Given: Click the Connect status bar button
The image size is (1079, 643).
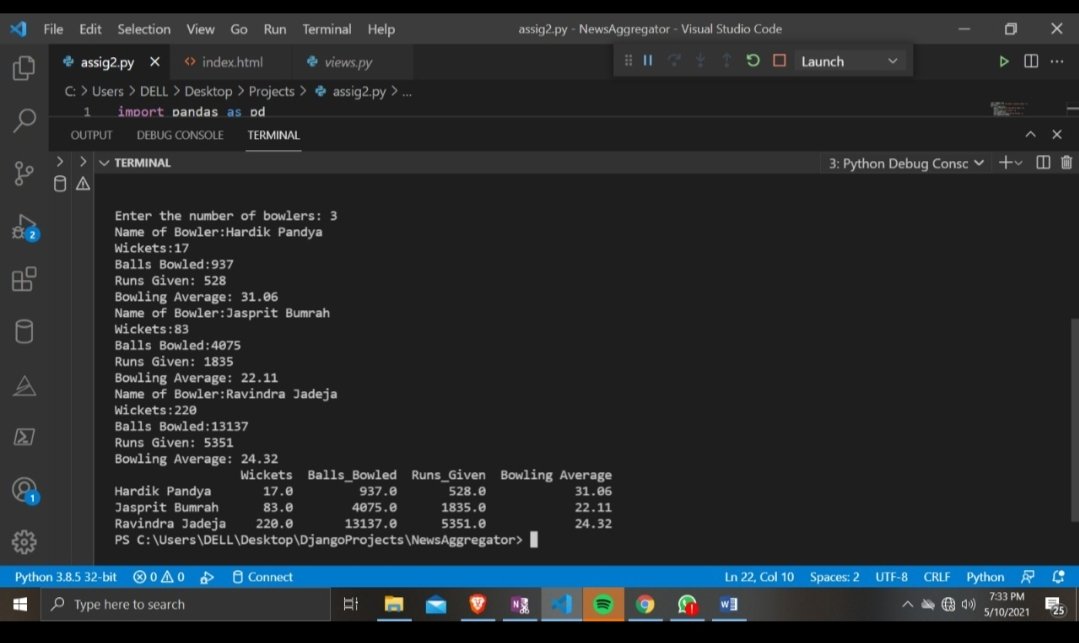Looking at the screenshot, I should click(x=262, y=577).
